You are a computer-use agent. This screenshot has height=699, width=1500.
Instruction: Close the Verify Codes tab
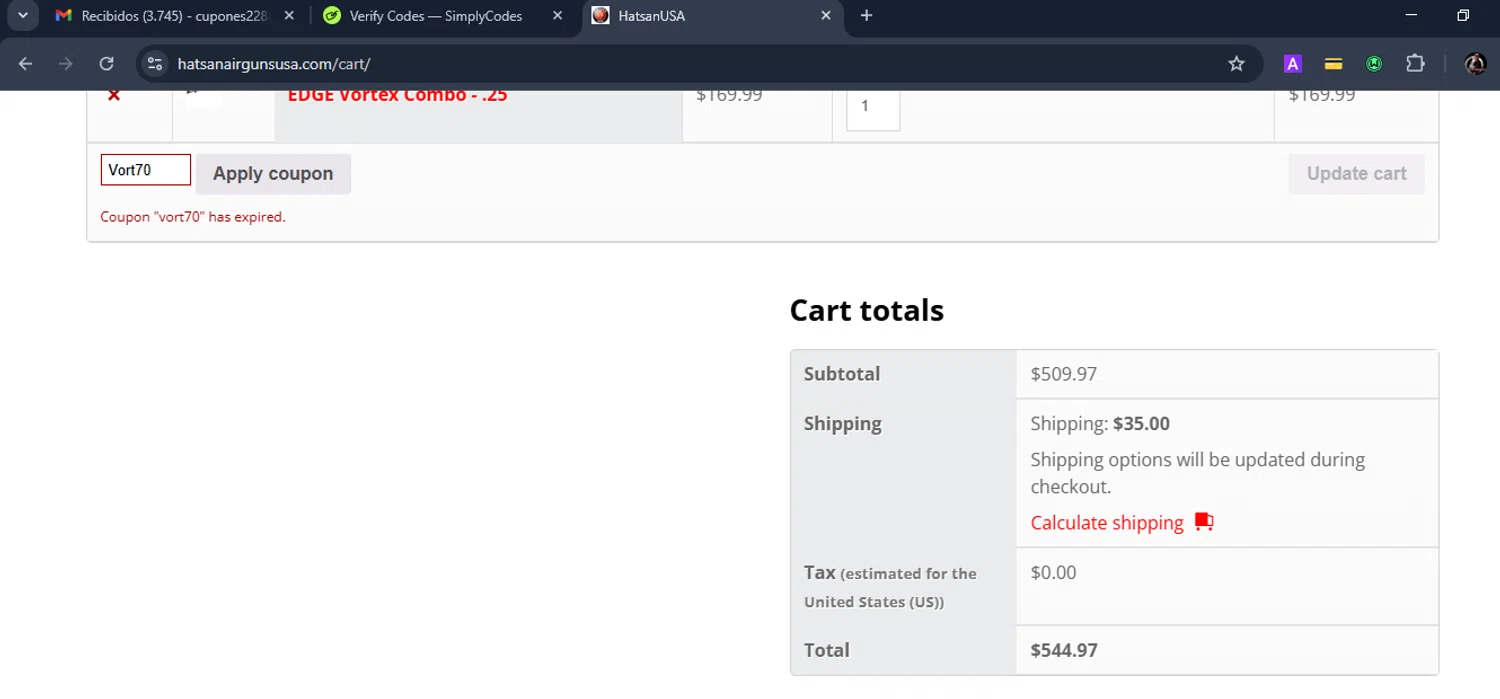(558, 16)
